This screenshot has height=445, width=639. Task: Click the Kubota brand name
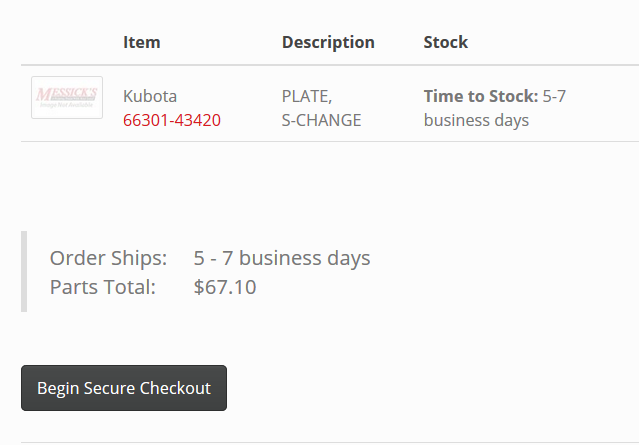pyautogui.click(x=150, y=96)
